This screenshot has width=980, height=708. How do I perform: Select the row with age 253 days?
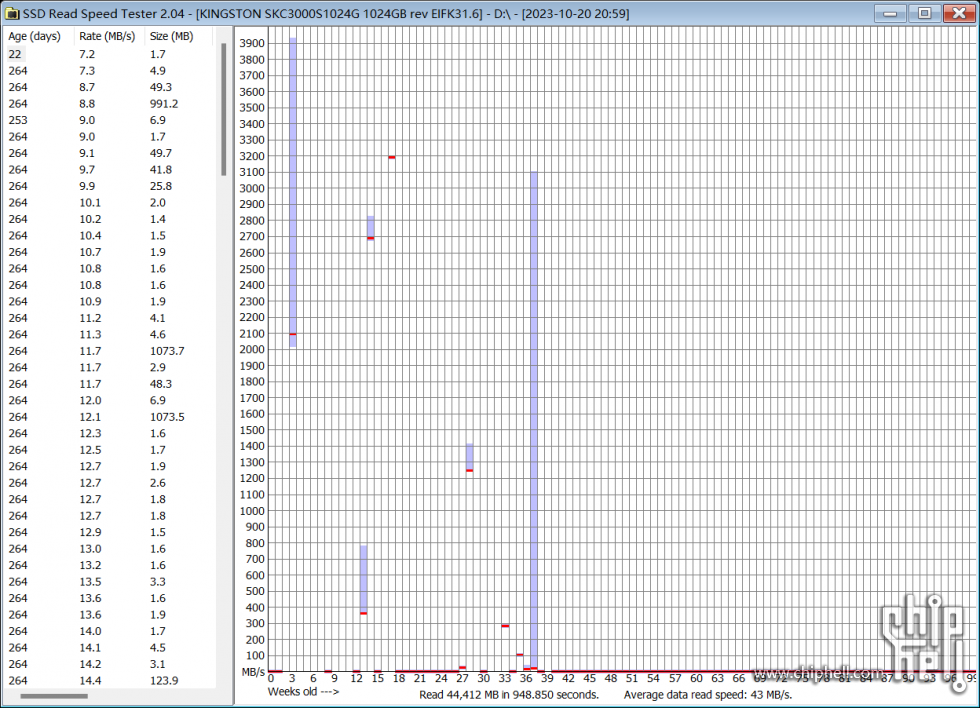pos(109,120)
